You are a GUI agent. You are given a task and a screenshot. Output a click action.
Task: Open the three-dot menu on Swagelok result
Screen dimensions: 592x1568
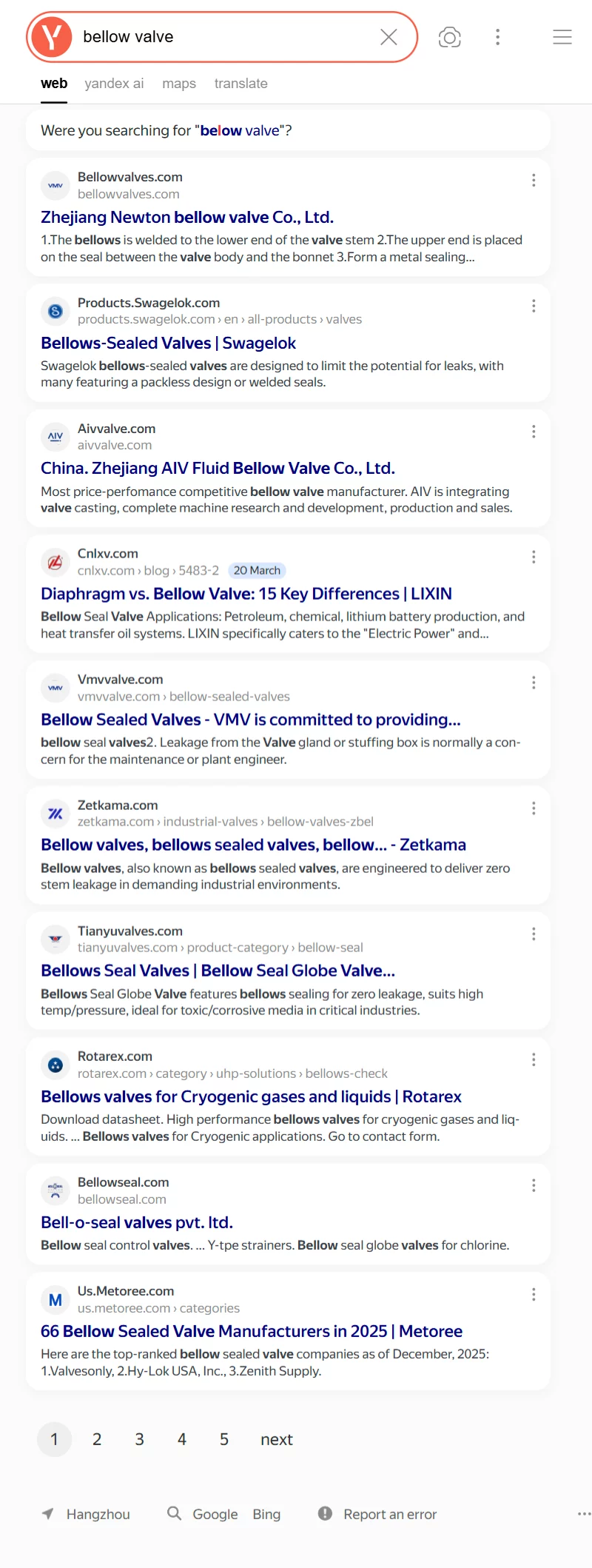(534, 306)
